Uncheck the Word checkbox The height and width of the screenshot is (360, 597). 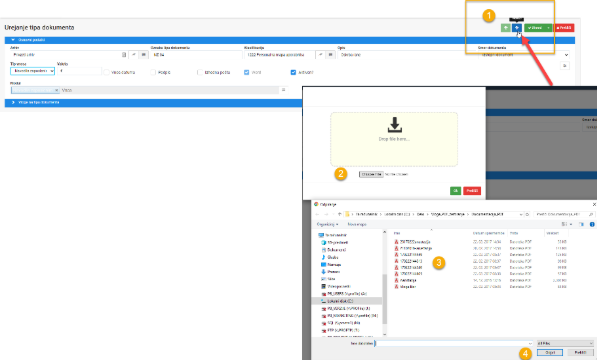[x=247, y=72]
